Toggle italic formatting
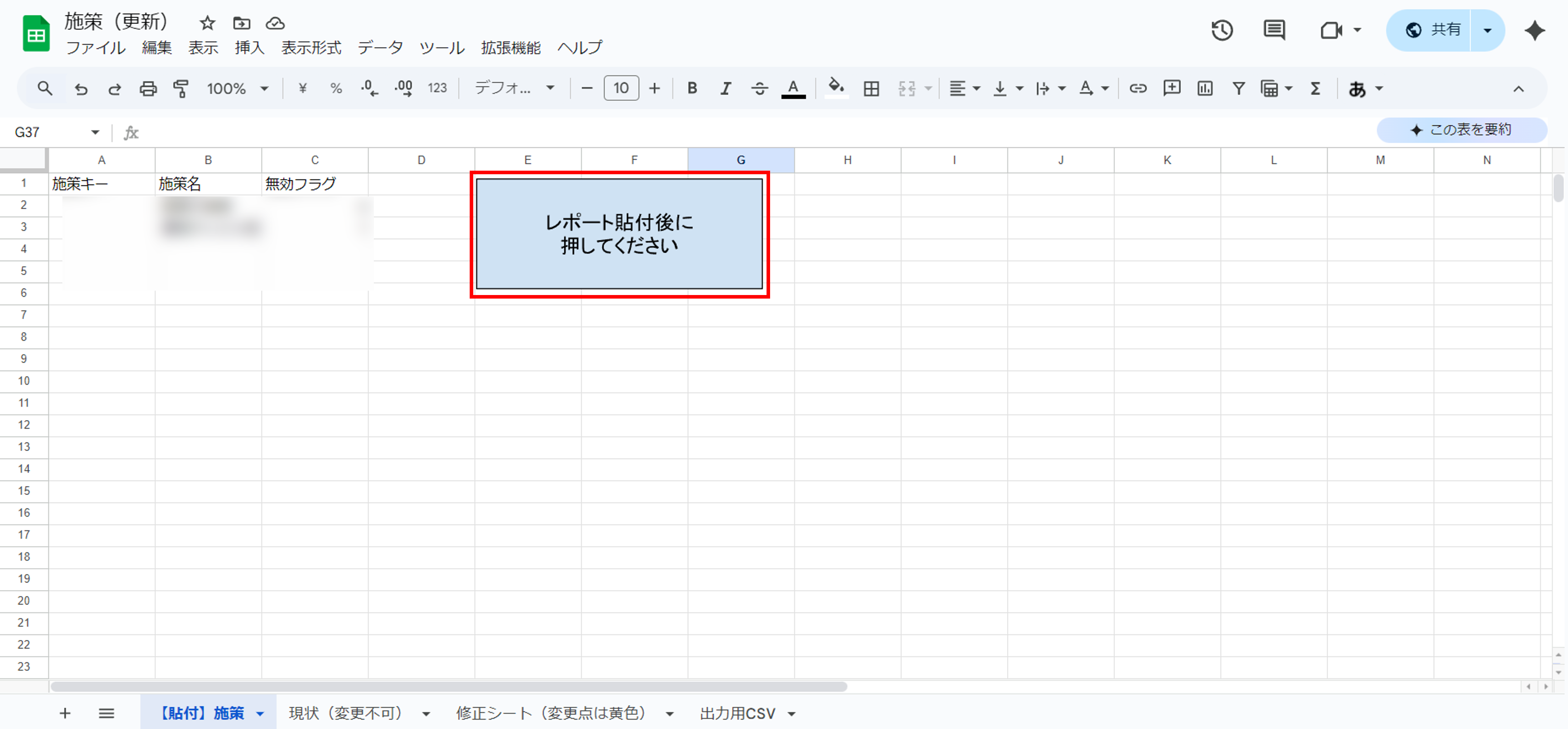The image size is (1568, 729). tap(726, 88)
